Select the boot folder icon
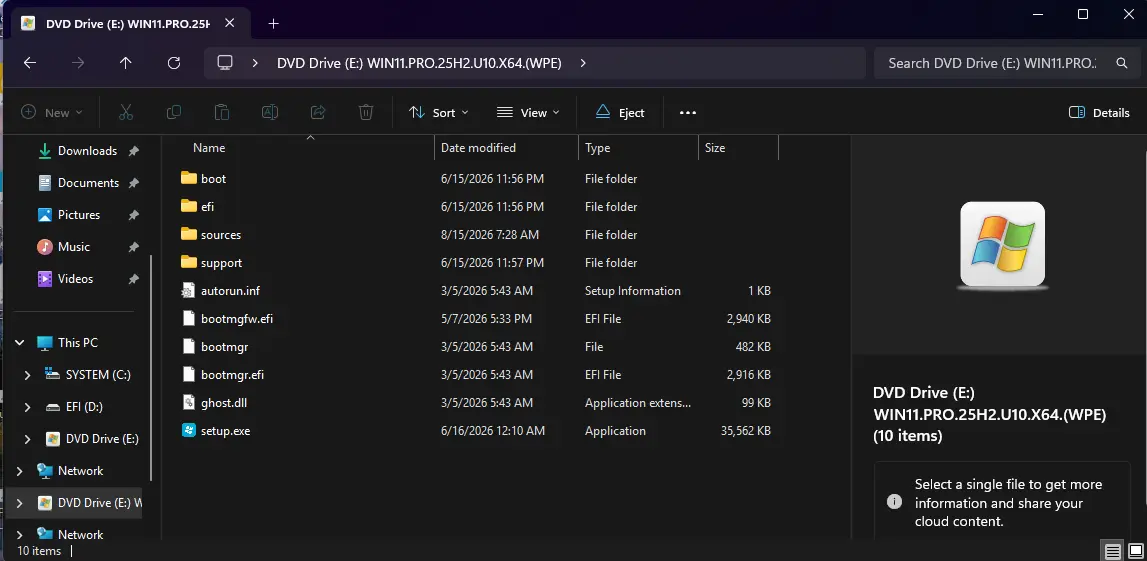 [189, 178]
